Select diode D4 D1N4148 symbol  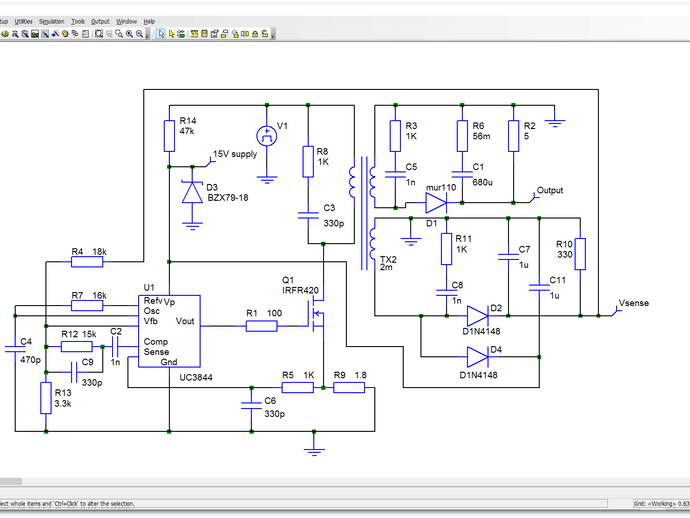coord(477,356)
